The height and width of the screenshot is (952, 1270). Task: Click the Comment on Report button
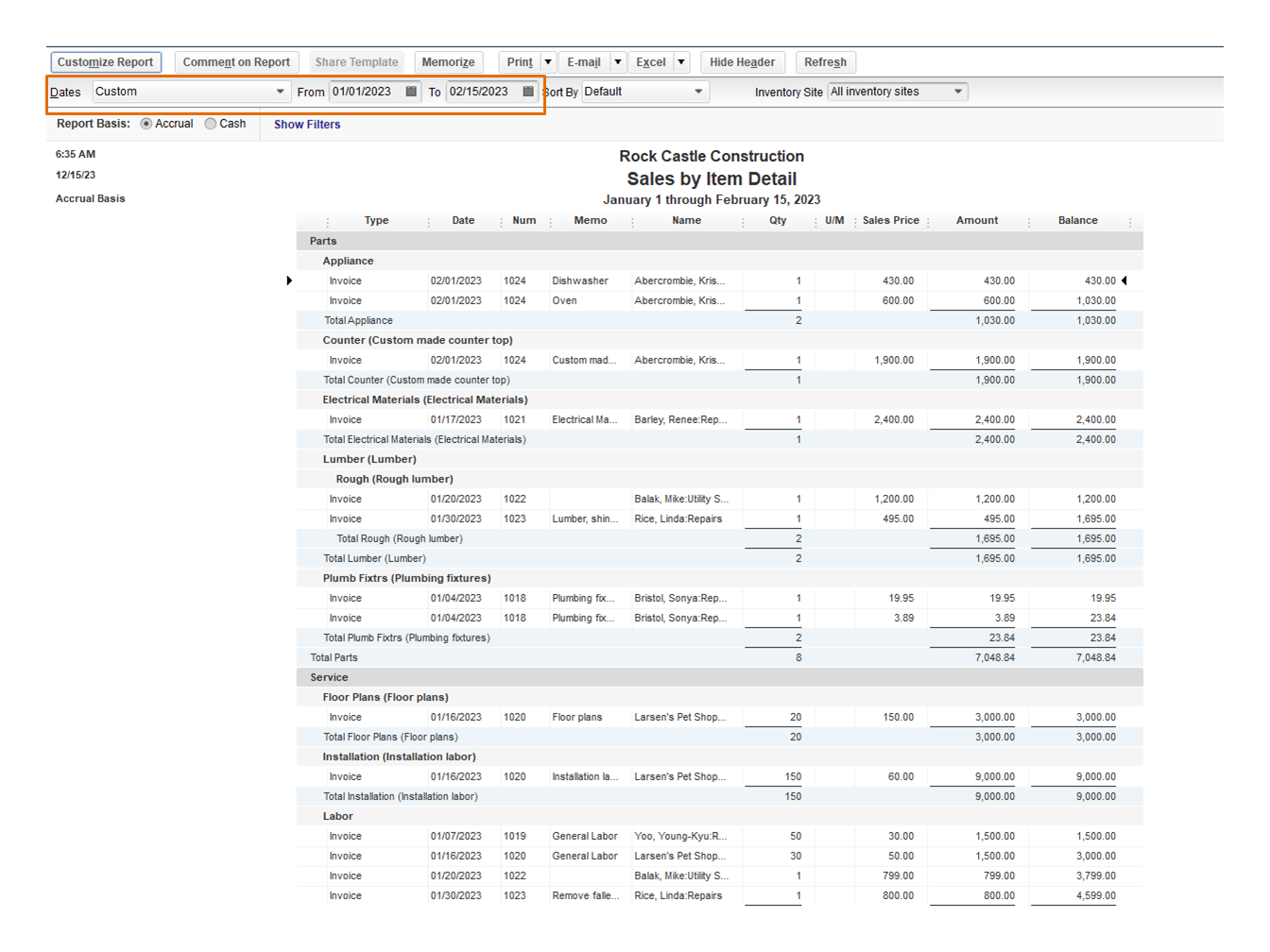tap(237, 61)
